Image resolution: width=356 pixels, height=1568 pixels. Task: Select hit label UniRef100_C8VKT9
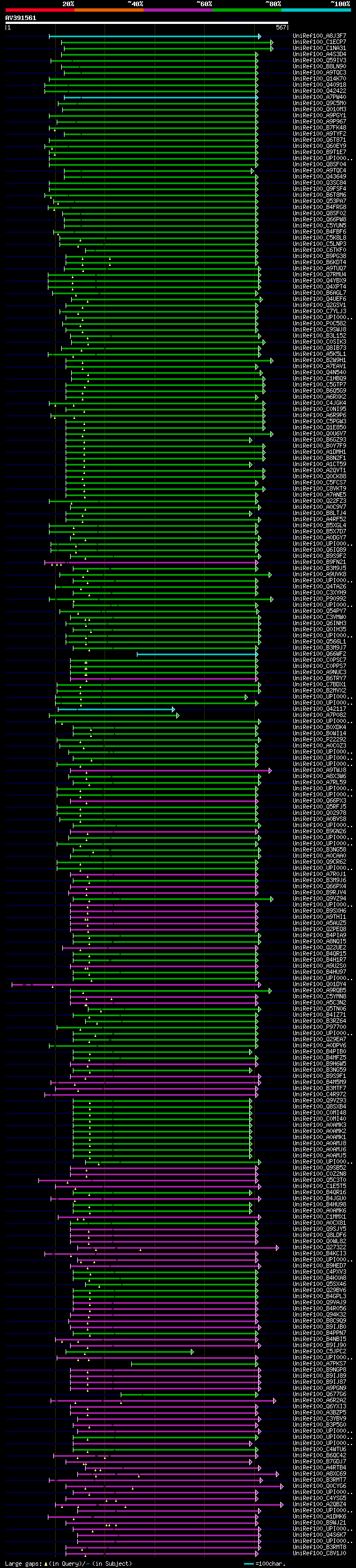(x=319, y=489)
